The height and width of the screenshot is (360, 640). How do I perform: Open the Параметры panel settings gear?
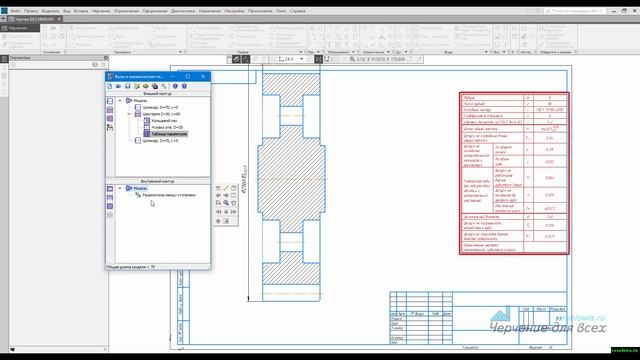pos(106,58)
